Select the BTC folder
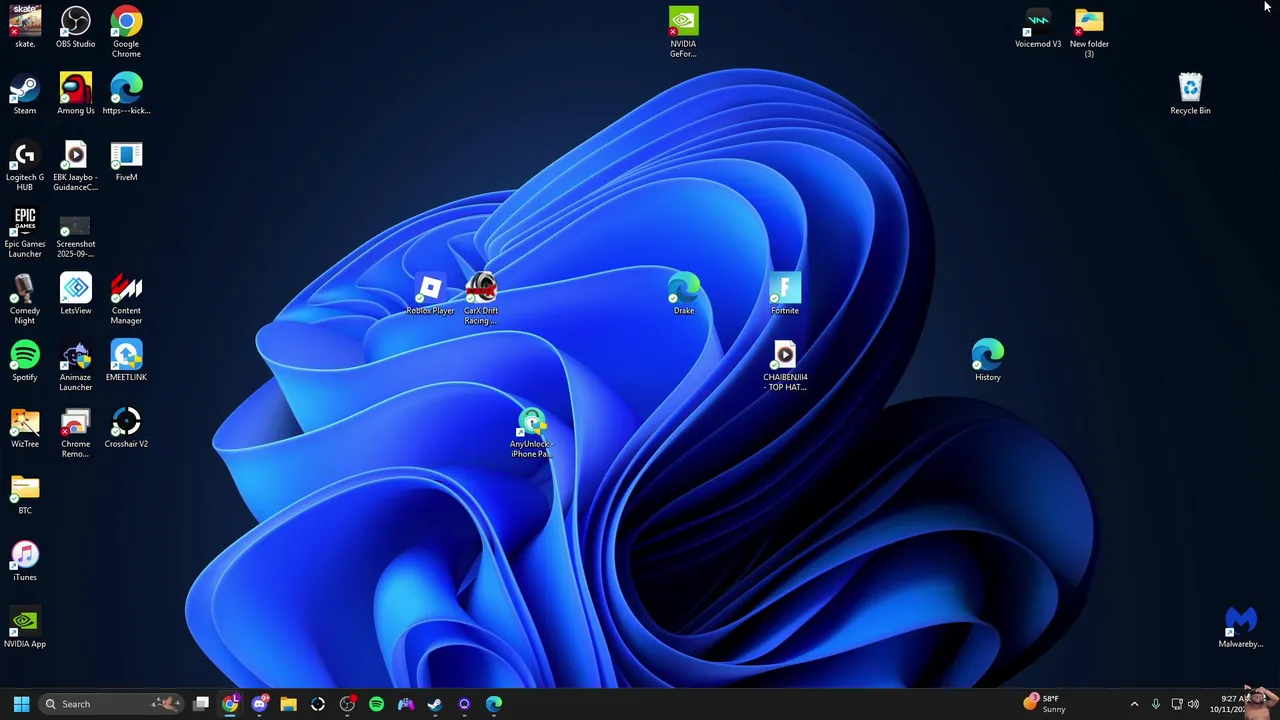 [25, 495]
